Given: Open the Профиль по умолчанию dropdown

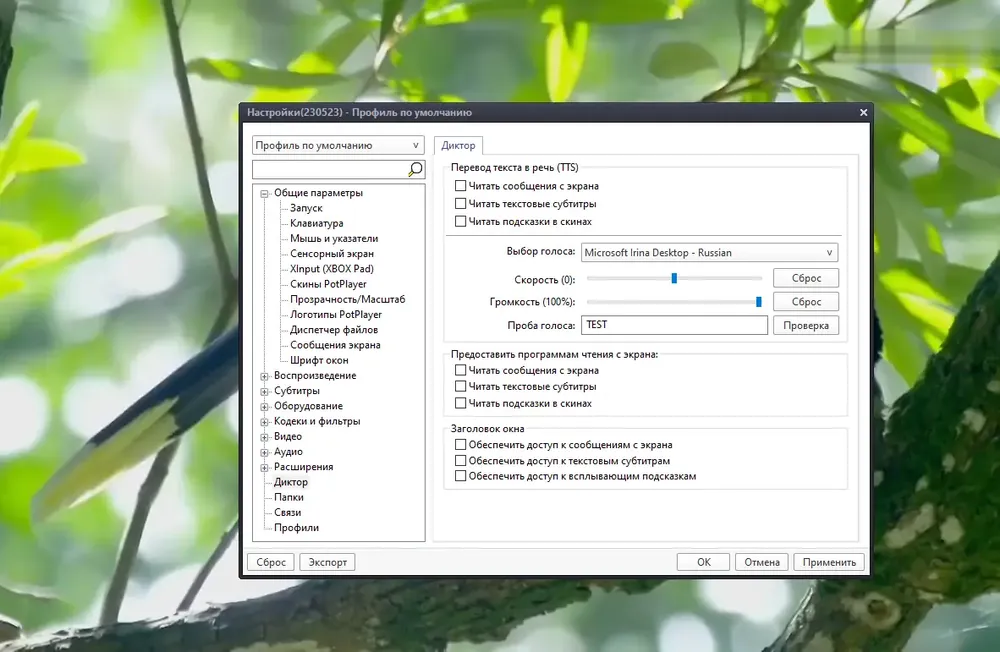Looking at the screenshot, I should click(338, 145).
